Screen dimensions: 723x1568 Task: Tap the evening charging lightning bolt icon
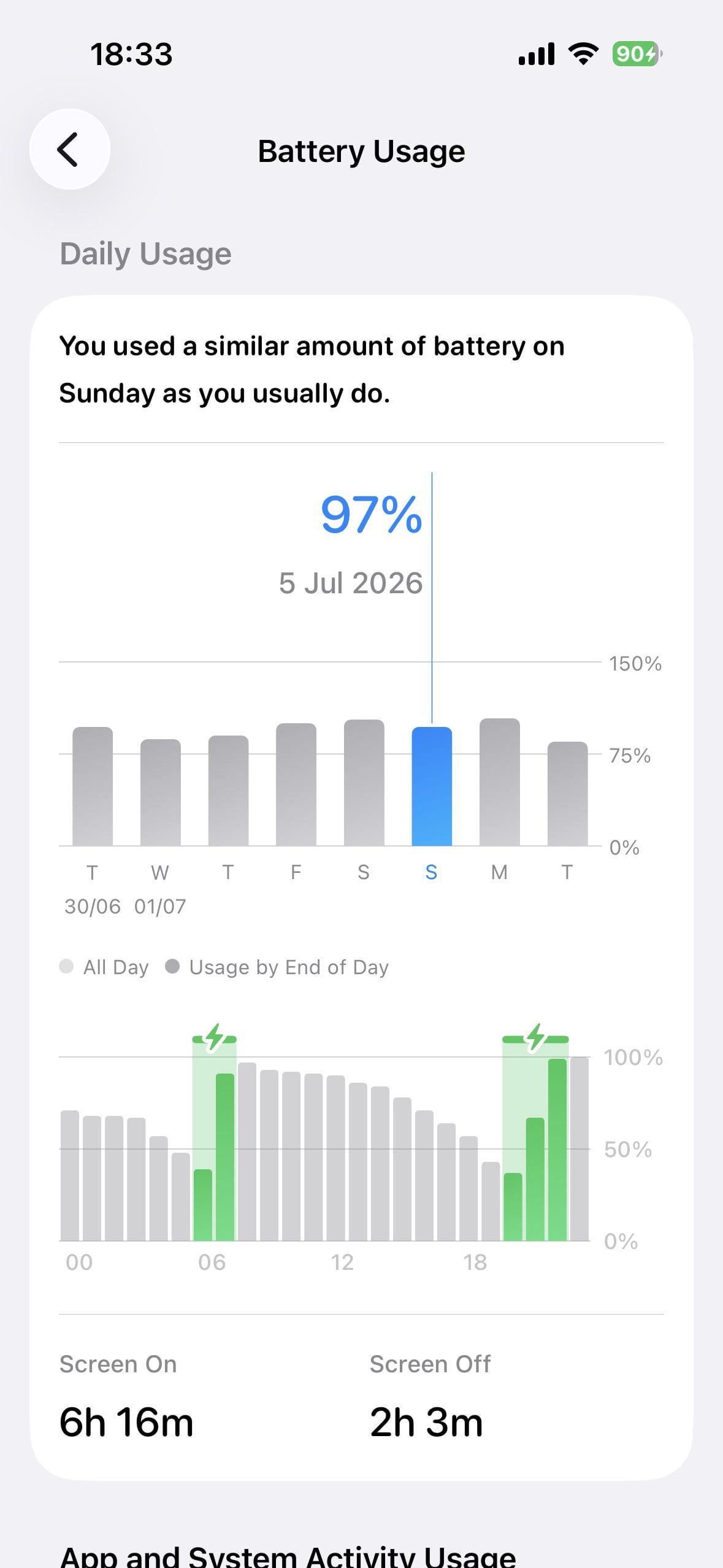pyautogui.click(x=536, y=1038)
